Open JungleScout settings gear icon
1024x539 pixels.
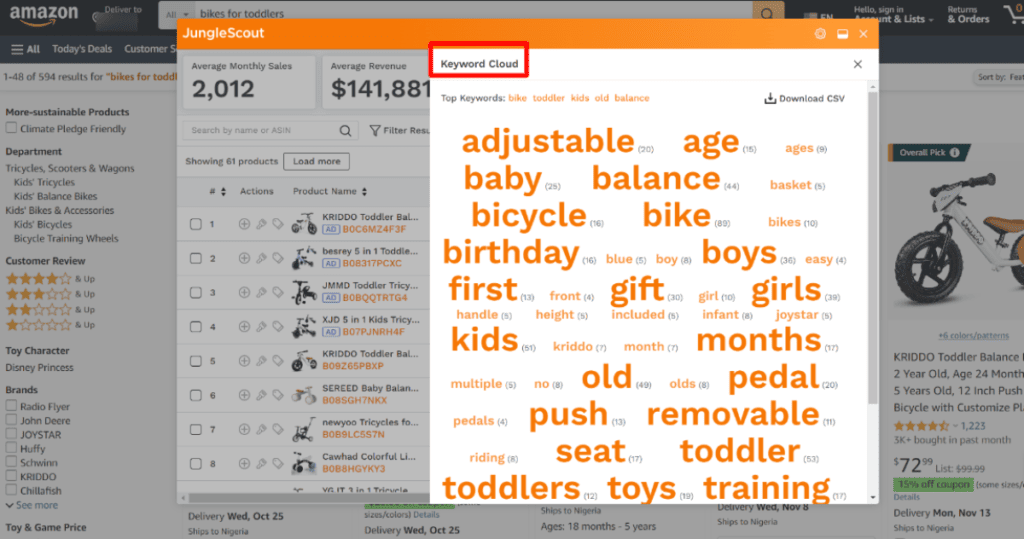coord(820,33)
